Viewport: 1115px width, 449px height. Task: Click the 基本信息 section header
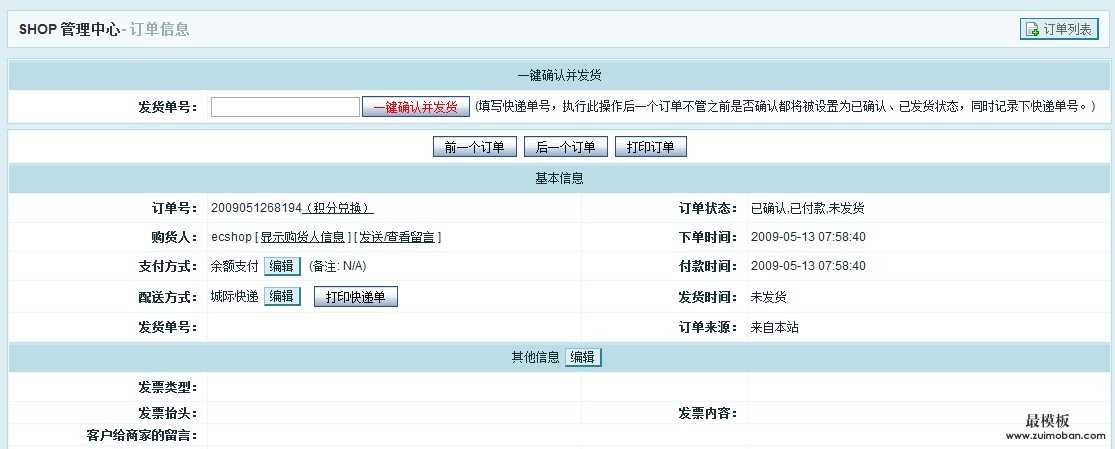coord(559,179)
